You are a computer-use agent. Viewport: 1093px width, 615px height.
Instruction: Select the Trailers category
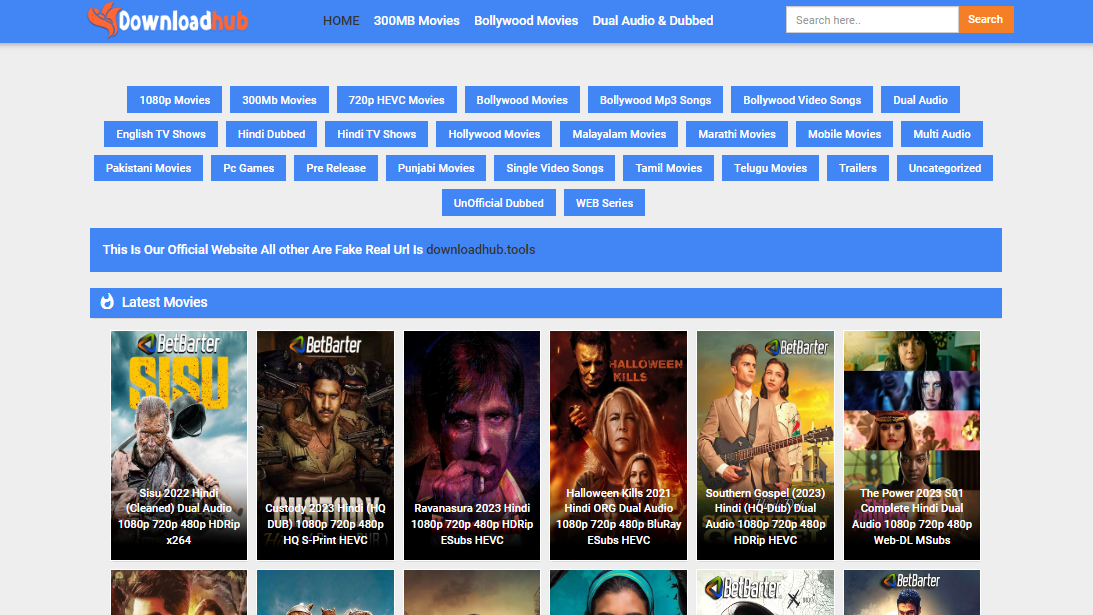857,168
